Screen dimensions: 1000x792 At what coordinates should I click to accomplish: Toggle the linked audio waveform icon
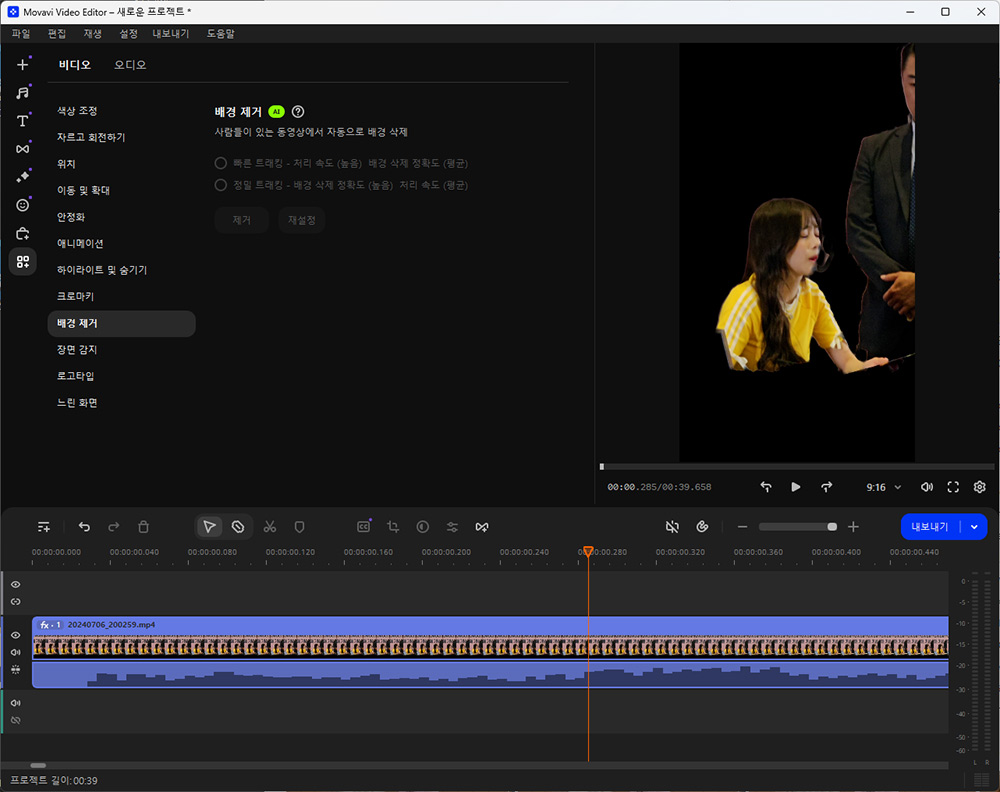point(16,670)
